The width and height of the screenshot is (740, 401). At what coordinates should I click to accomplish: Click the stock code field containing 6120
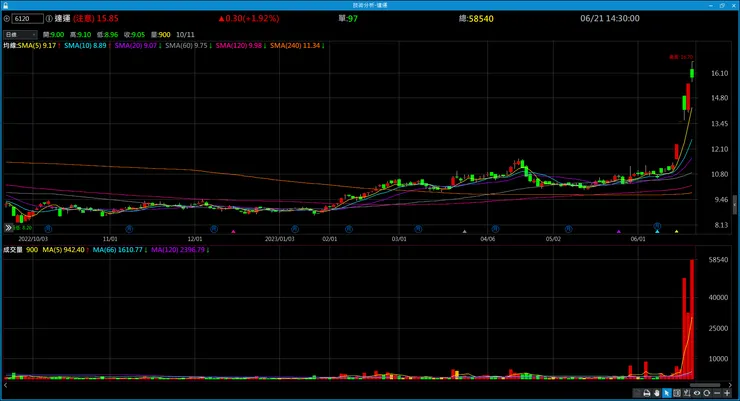click(27, 19)
